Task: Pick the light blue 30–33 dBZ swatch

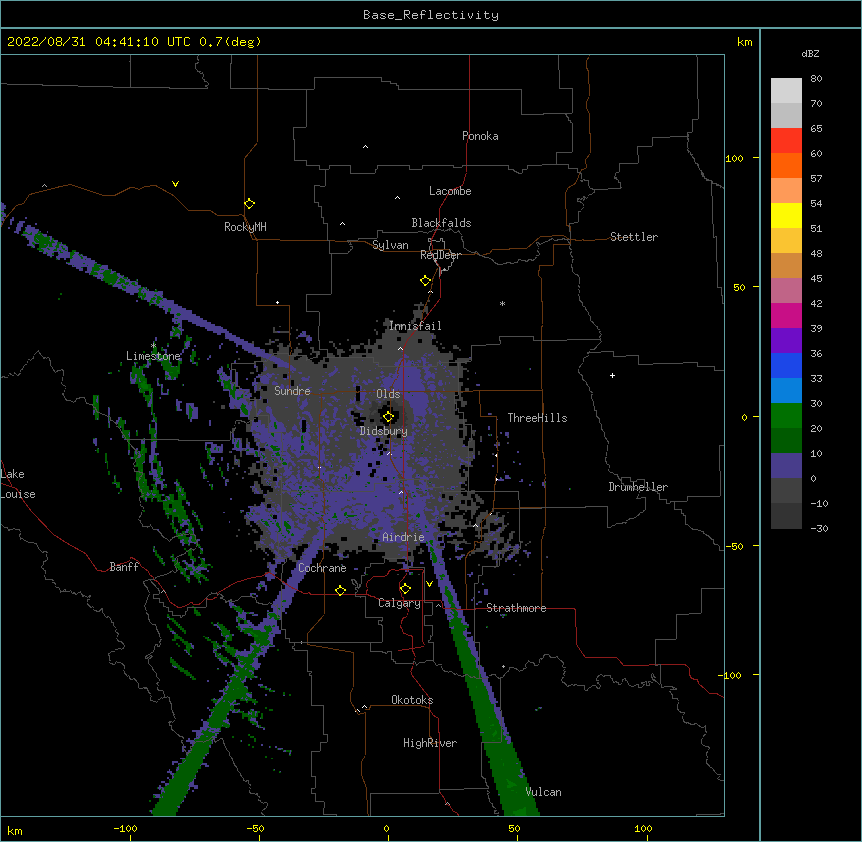Action: pos(786,391)
